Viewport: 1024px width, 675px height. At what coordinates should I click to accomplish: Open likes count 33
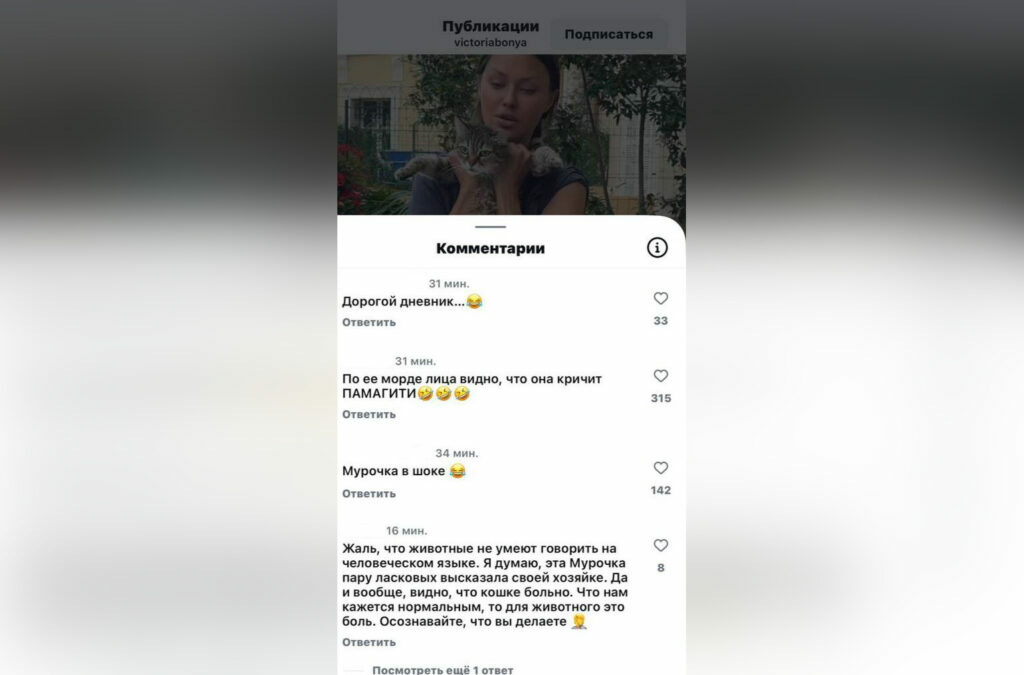pos(661,321)
